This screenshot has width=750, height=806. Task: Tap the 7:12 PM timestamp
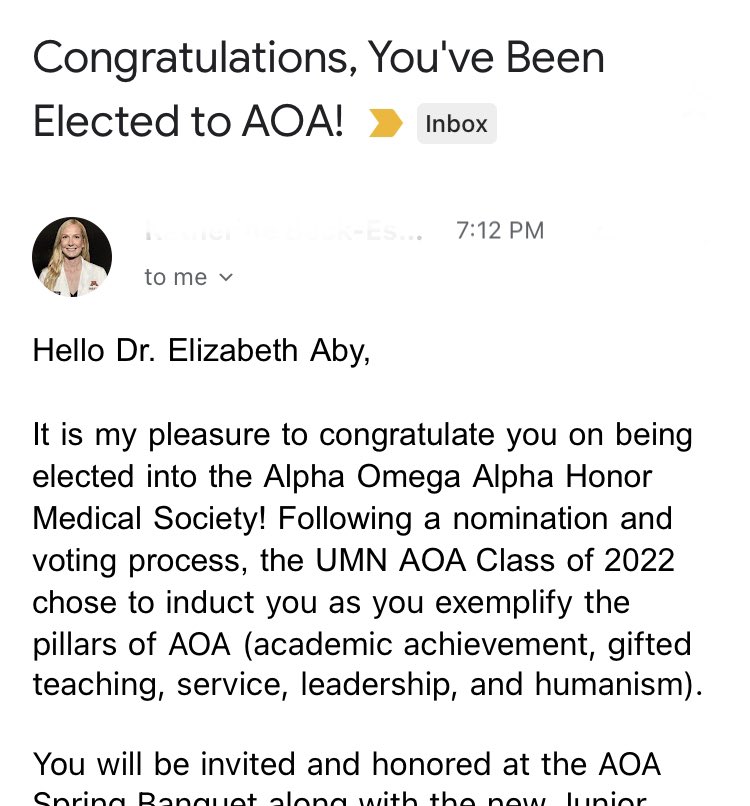coord(500,230)
